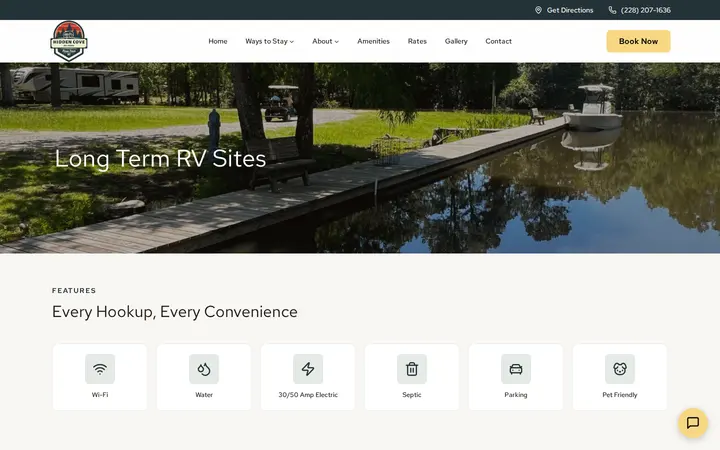Image resolution: width=720 pixels, height=450 pixels.
Task: Click the map pin icon for directions
Action: [538, 10]
